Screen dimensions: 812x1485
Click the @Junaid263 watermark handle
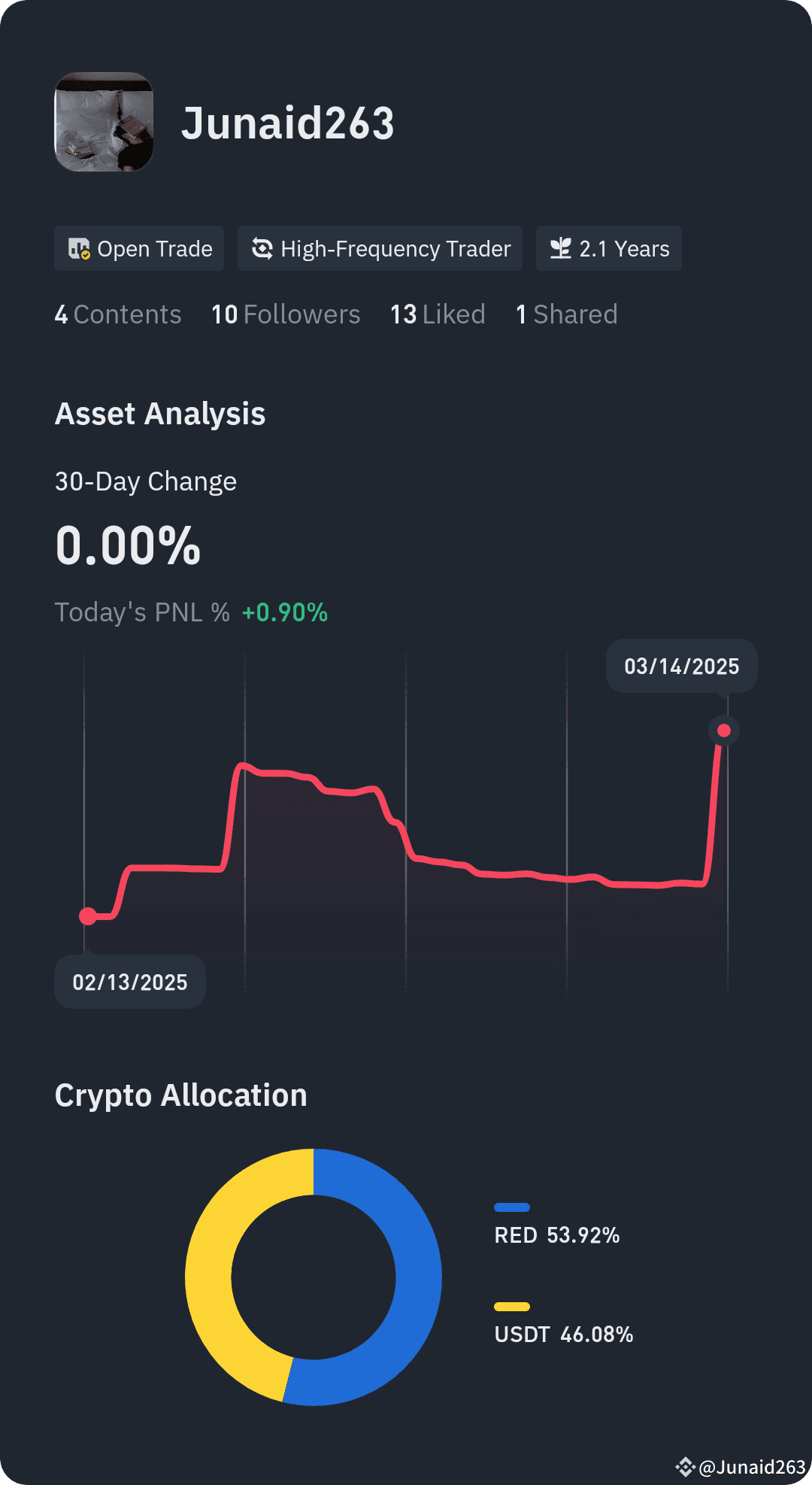(x=752, y=1467)
